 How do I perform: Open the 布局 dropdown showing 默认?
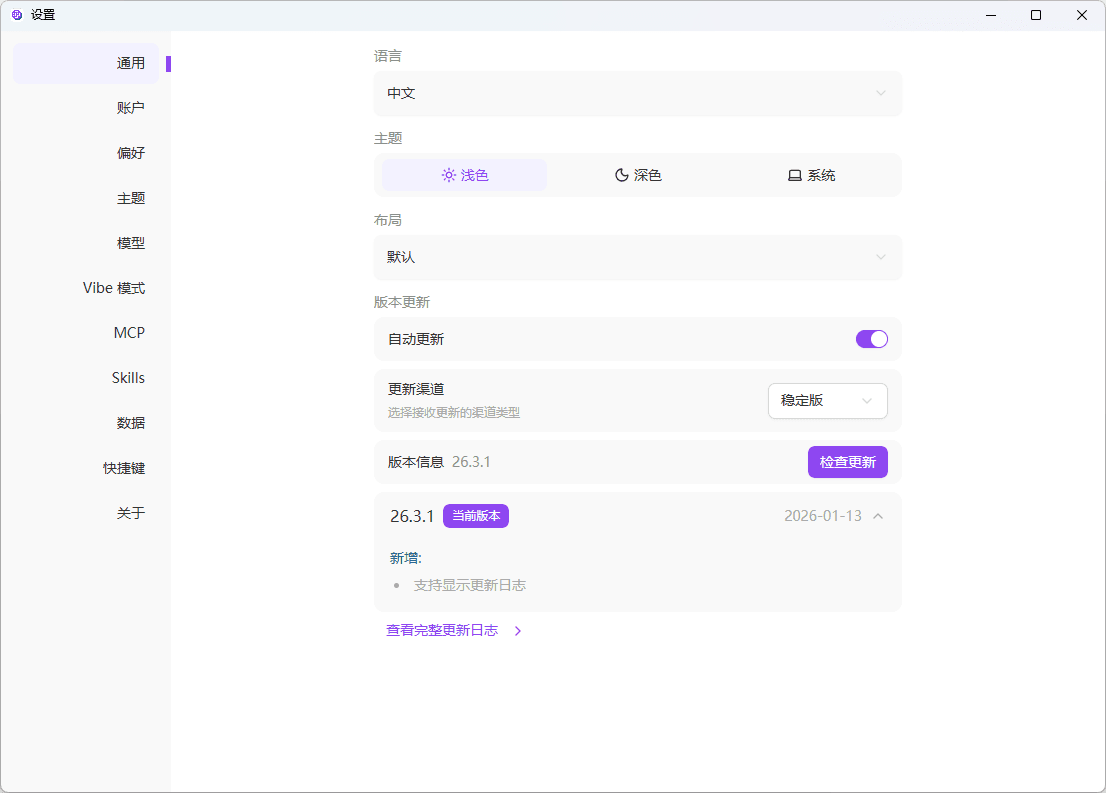[x=638, y=258]
